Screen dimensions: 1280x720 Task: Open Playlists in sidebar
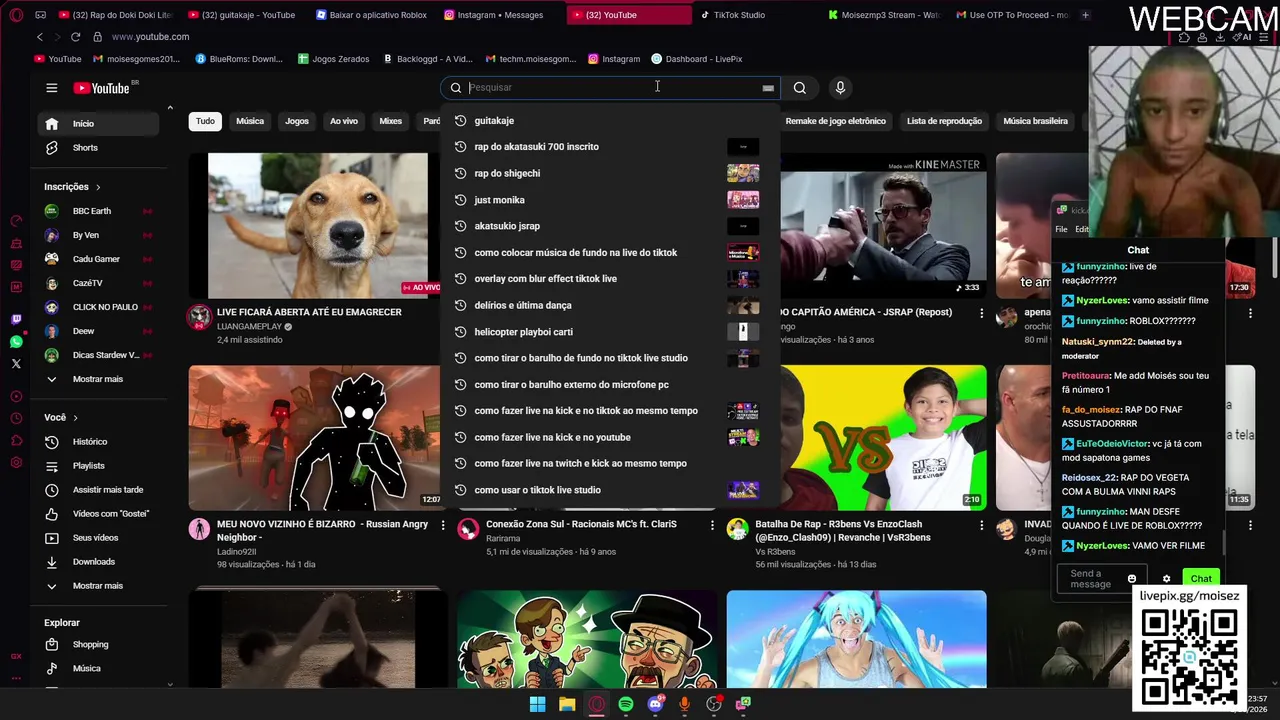tap(97, 466)
